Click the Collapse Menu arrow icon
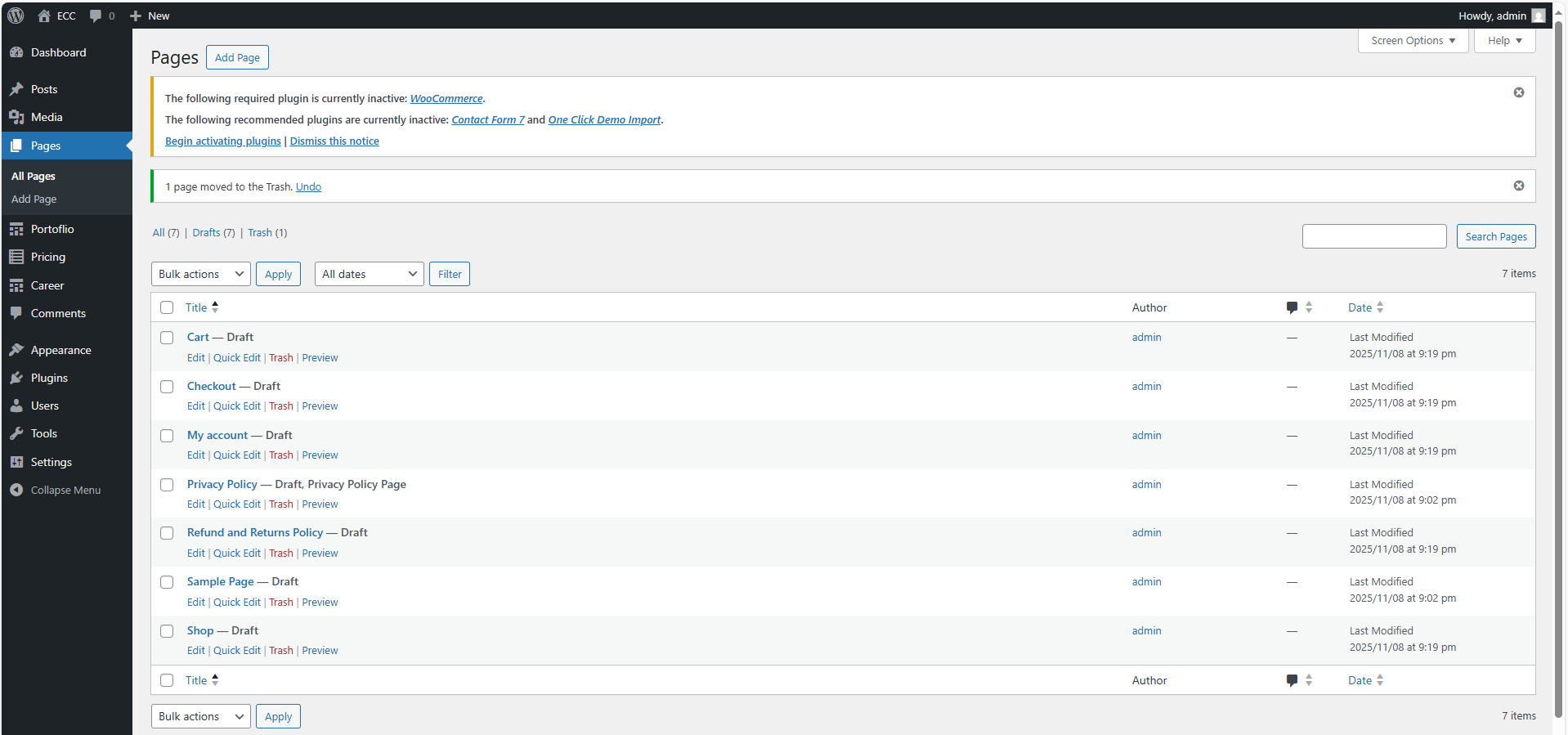Viewport: 1568px width, 735px height. 16,490
